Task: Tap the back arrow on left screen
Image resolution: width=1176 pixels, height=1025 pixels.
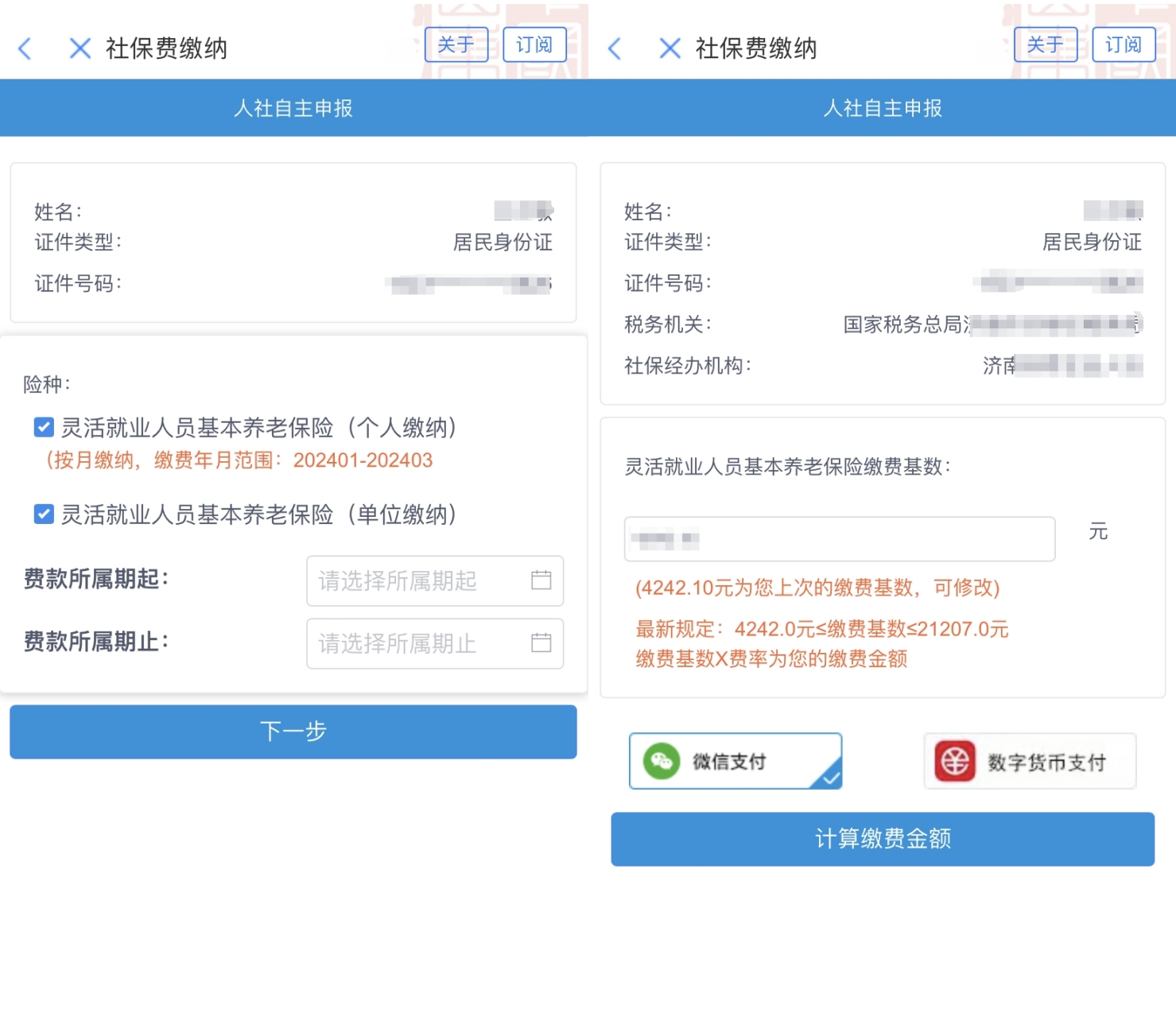Action: (x=25, y=49)
